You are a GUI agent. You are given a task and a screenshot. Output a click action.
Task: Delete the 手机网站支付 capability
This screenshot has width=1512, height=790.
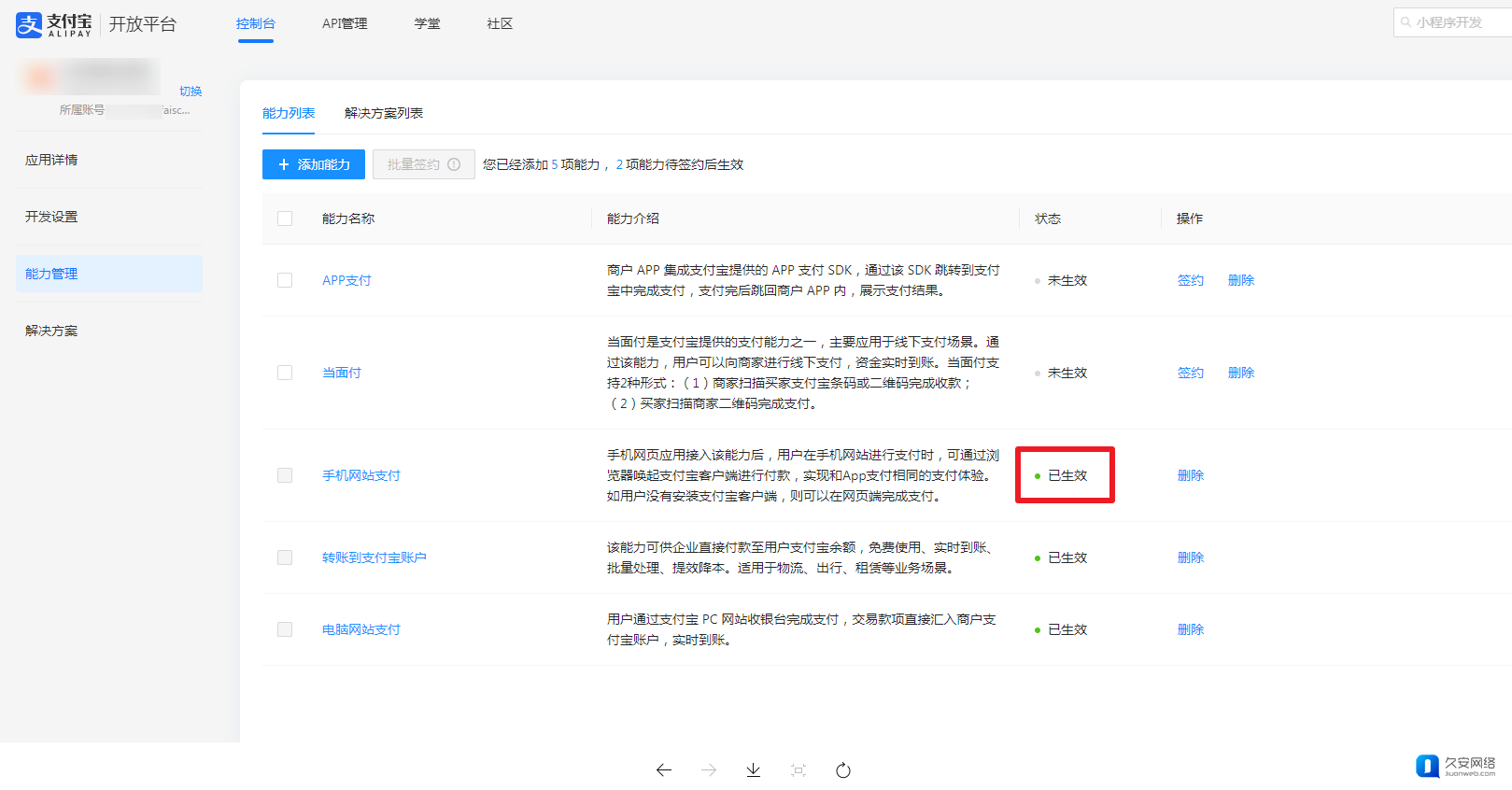[1190, 475]
